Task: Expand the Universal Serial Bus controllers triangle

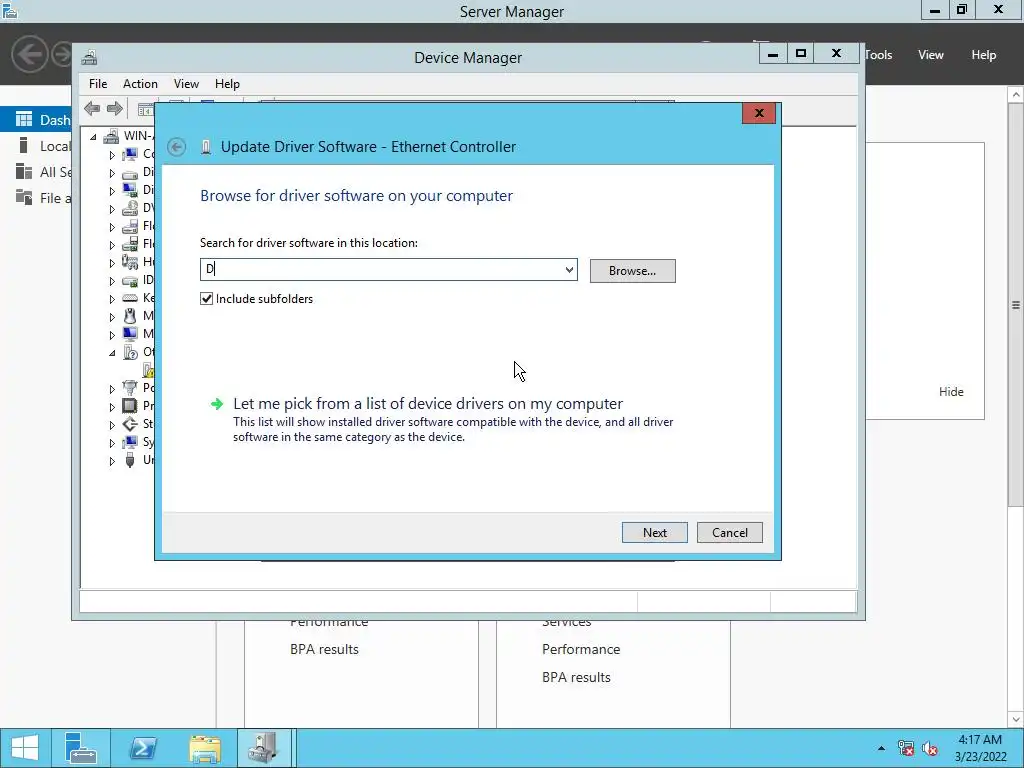Action: pyautogui.click(x=112, y=460)
